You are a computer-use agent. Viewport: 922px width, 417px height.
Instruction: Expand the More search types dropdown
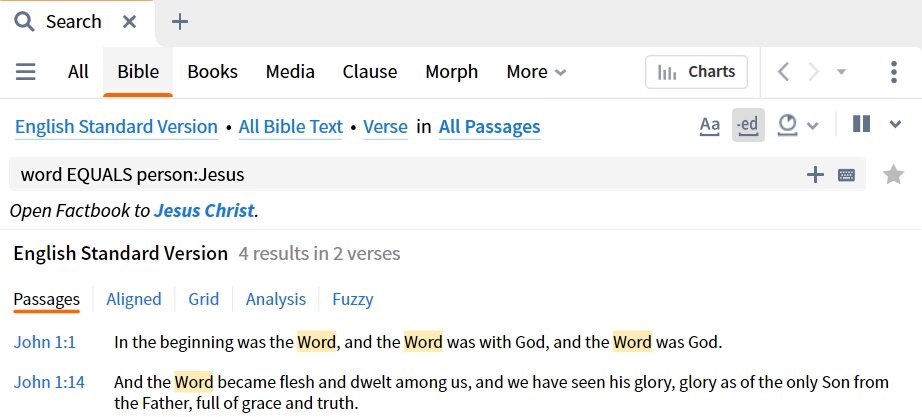[x=536, y=72]
